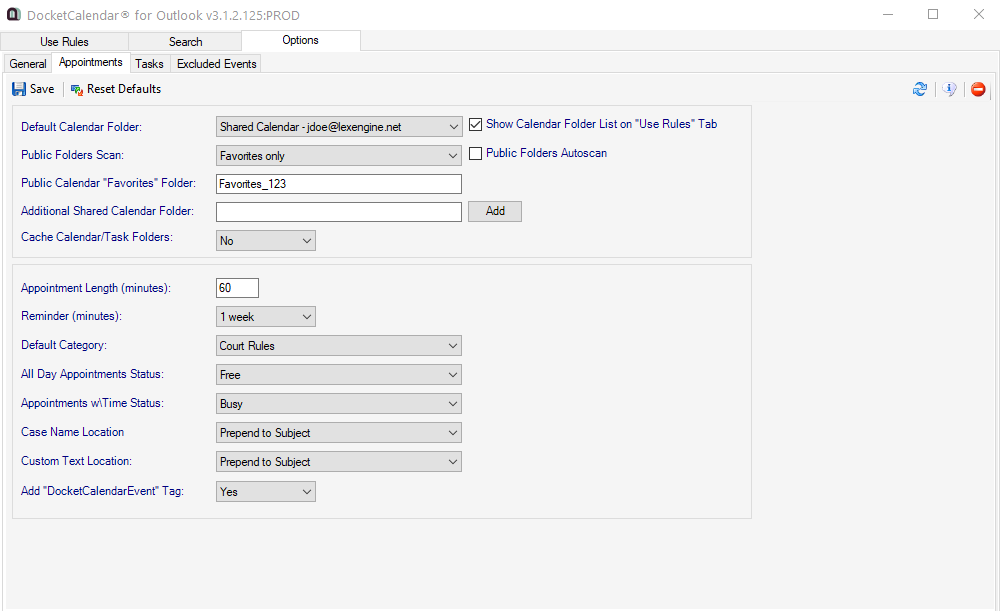Click the "Default Category:" label
The width and height of the screenshot is (1000, 611).
(x=64, y=345)
